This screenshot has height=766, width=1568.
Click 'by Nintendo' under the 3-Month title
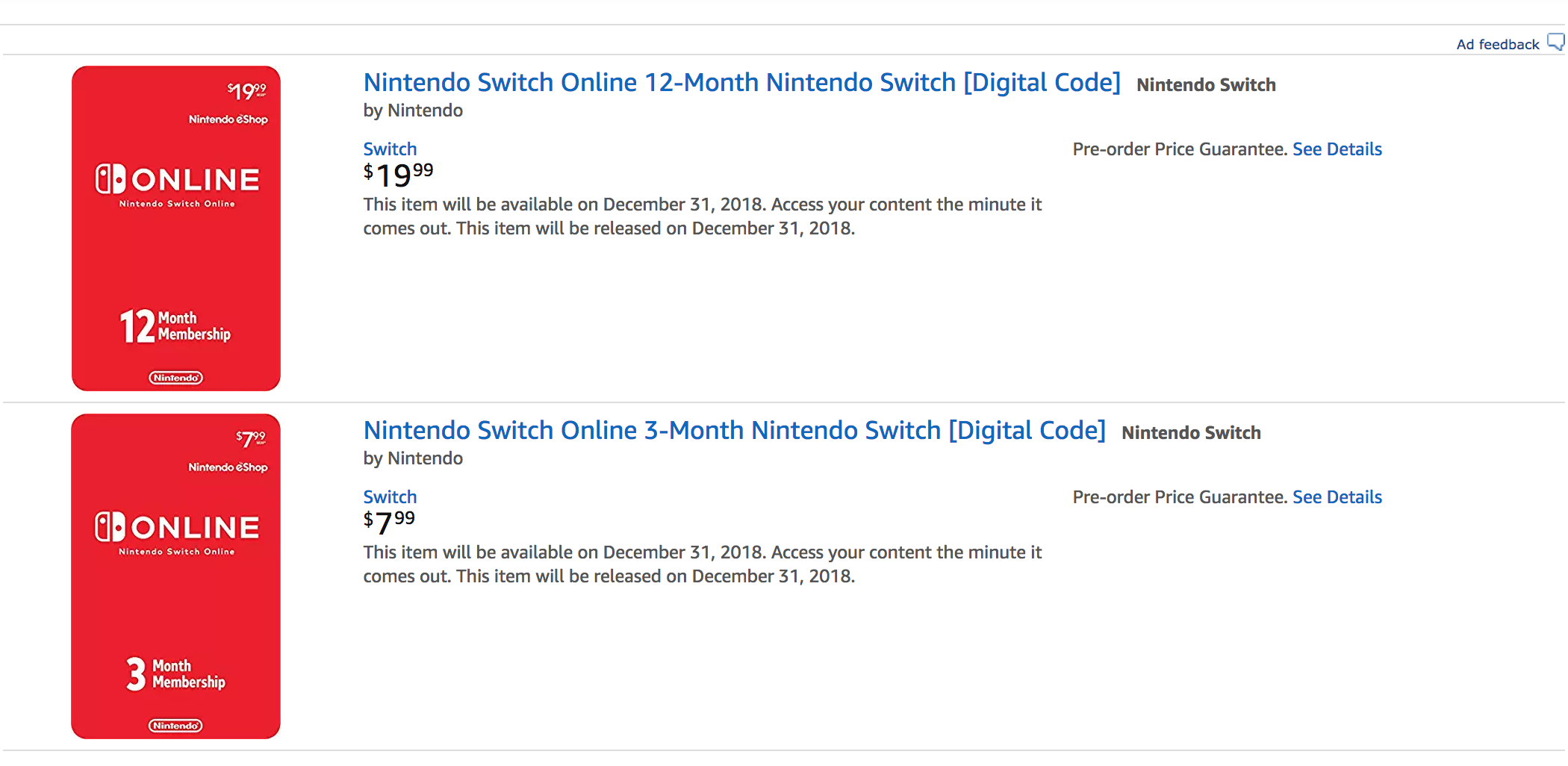pos(413,458)
